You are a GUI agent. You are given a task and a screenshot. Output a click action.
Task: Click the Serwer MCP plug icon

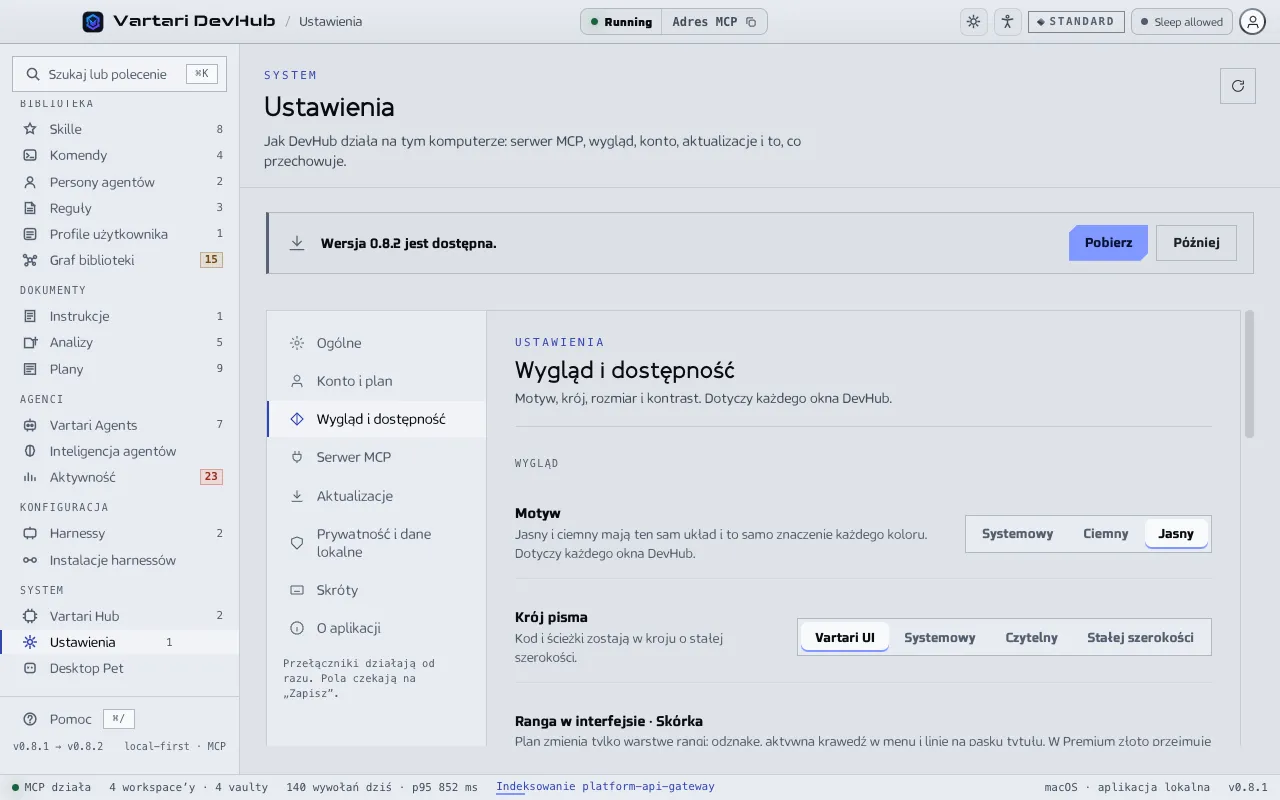pyautogui.click(x=297, y=457)
